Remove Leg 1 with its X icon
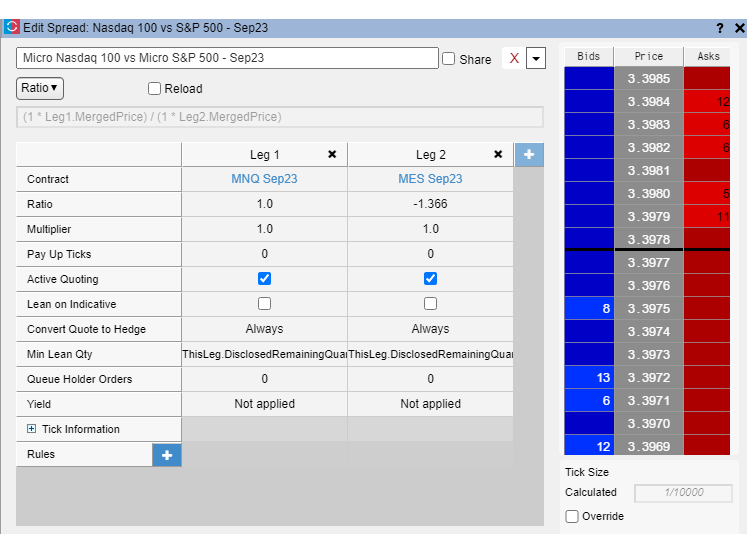 [x=332, y=154]
